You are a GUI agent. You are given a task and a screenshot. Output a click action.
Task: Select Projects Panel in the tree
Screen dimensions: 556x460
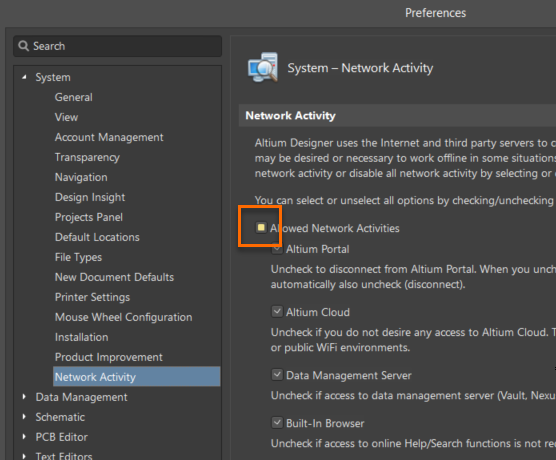89,217
